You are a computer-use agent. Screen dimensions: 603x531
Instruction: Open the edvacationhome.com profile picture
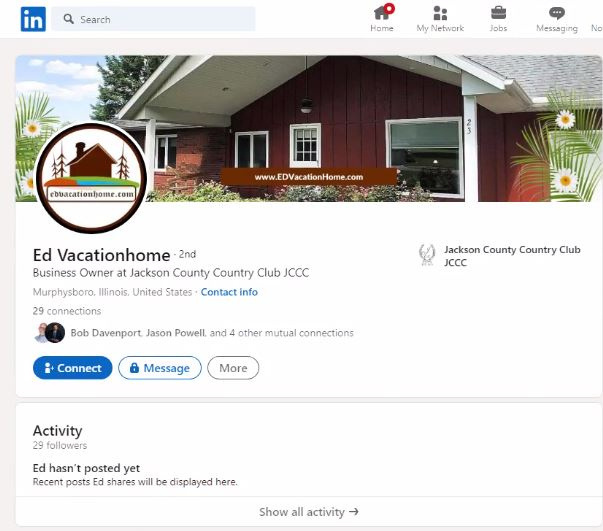pos(92,178)
